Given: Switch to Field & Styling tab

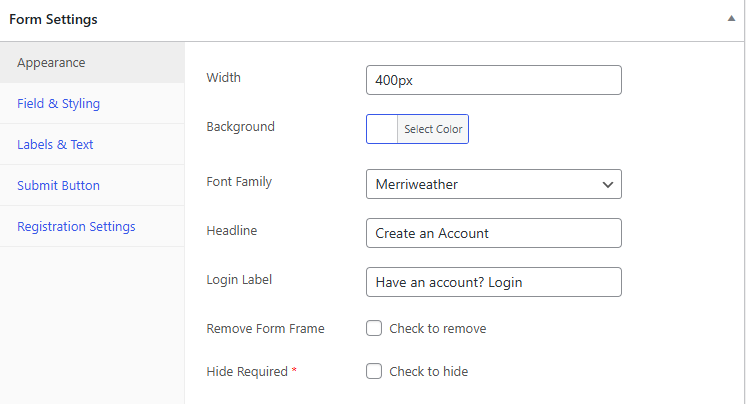Looking at the screenshot, I should [92, 103].
